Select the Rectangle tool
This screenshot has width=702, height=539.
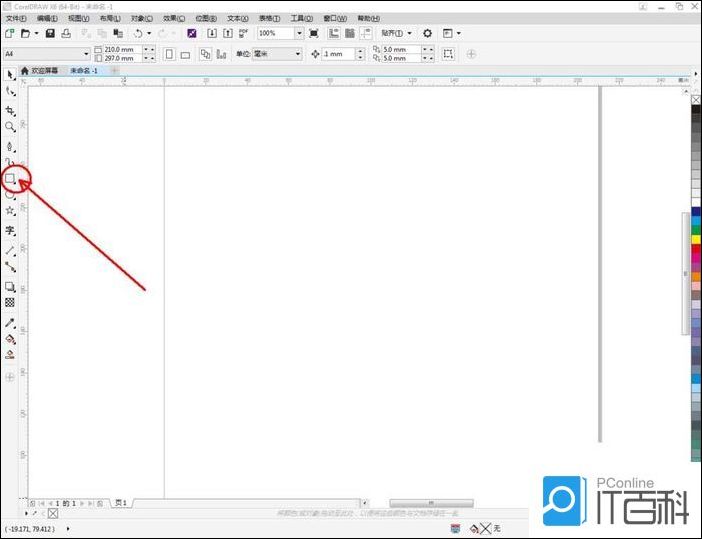pos(10,179)
